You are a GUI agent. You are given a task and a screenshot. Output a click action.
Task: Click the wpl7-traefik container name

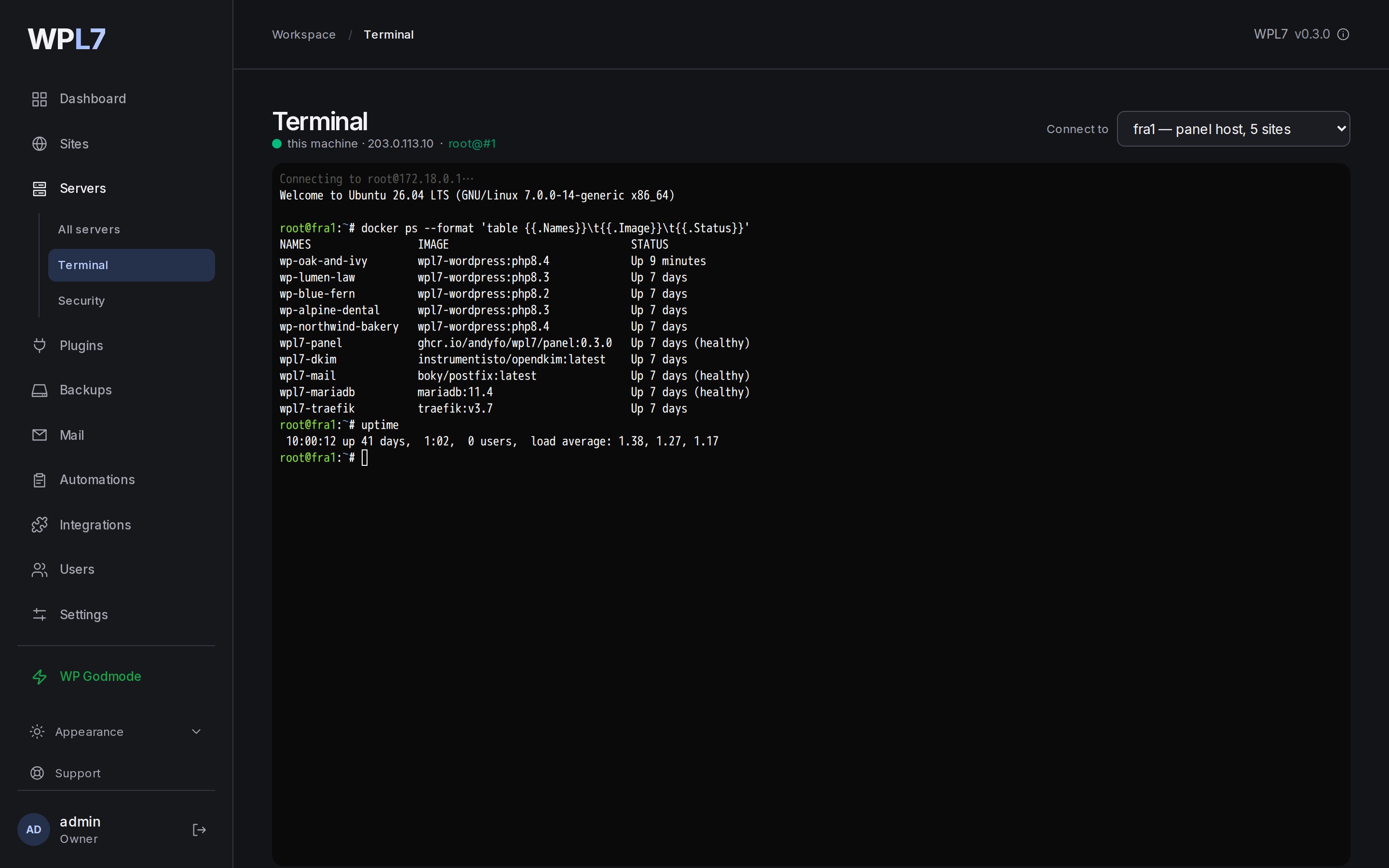(x=317, y=408)
